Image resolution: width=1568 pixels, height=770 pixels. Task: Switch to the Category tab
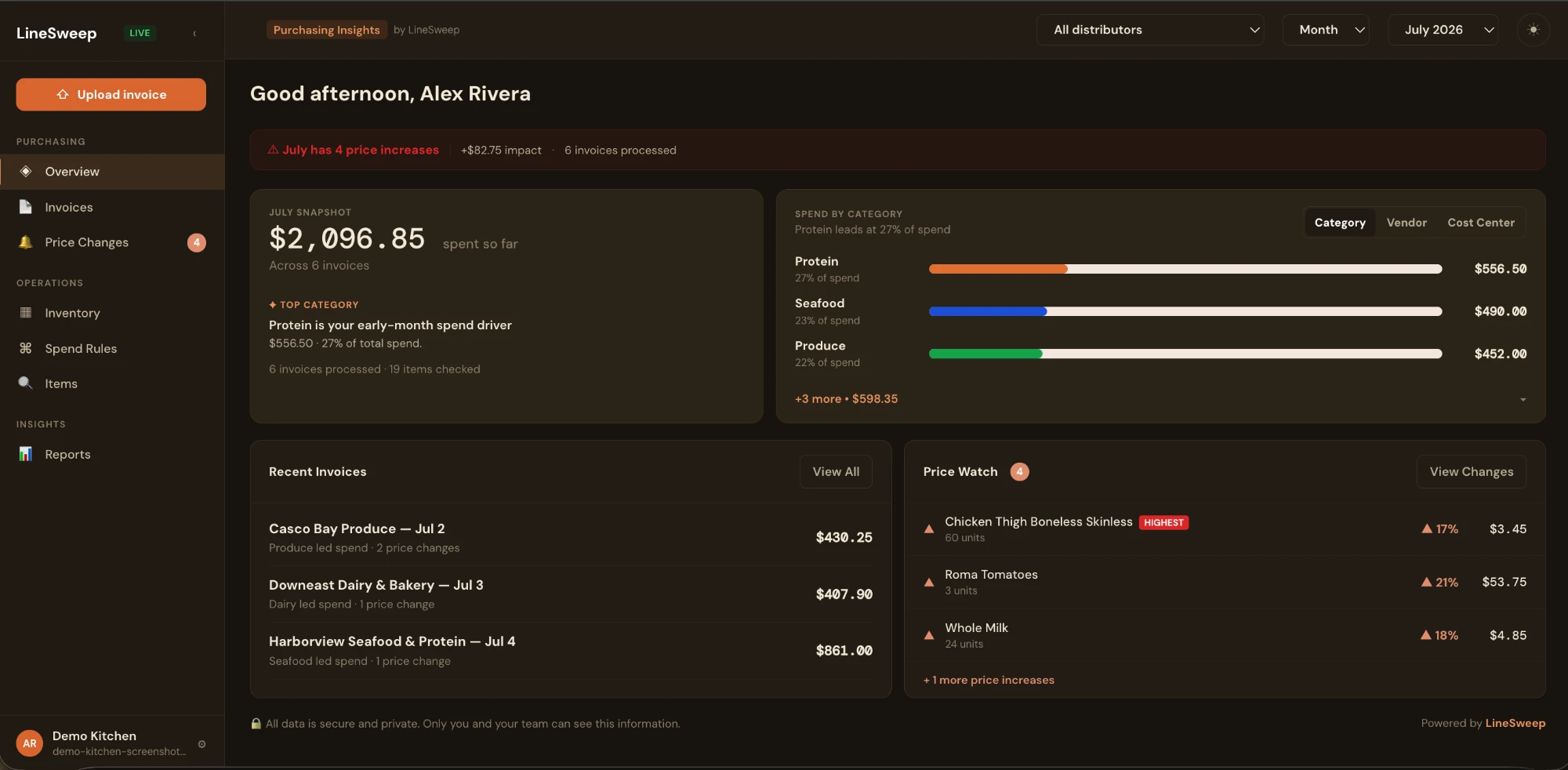(1340, 223)
